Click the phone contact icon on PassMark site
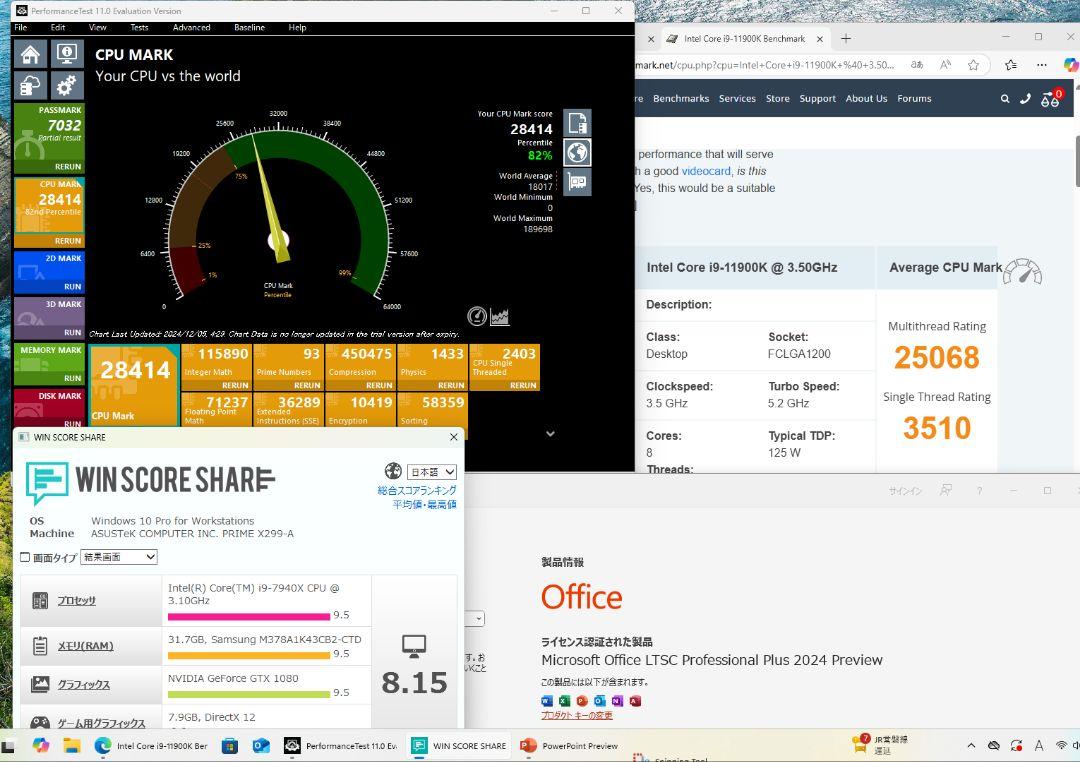 click(x=1026, y=99)
